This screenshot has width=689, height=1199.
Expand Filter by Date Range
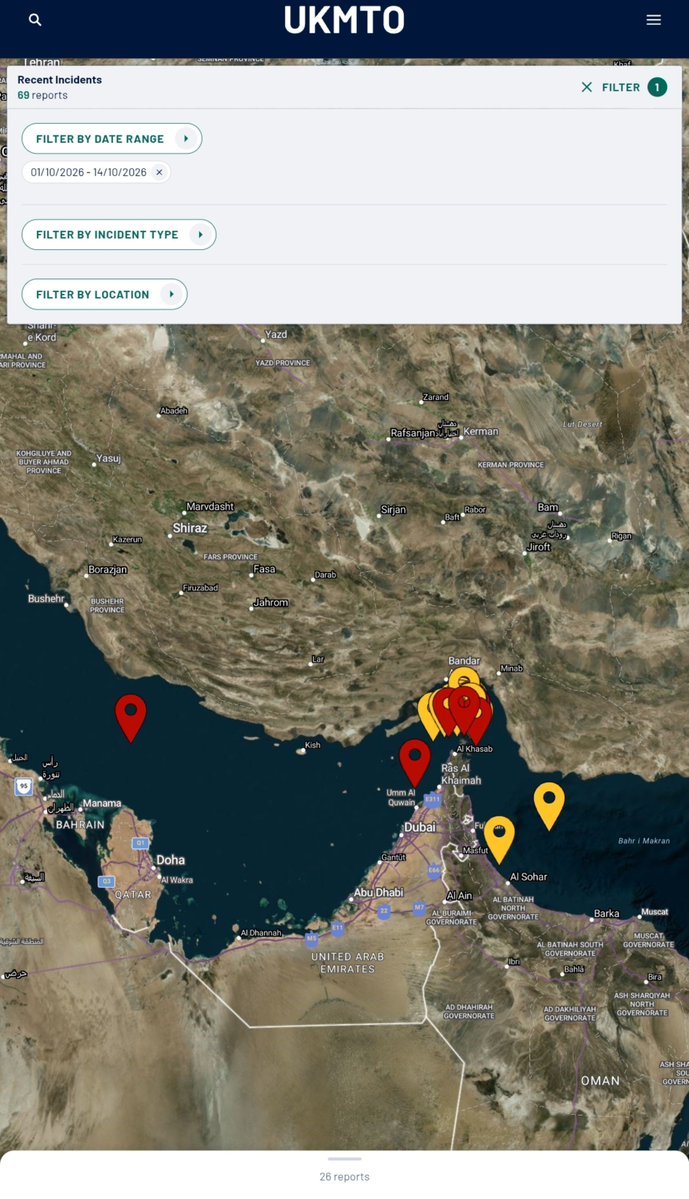pyautogui.click(x=112, y=138)
